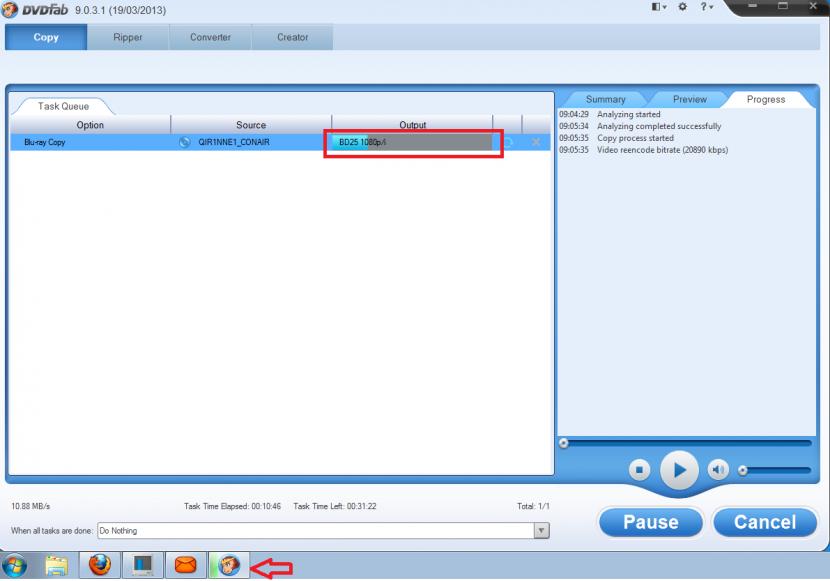This screenshot has height=581, width=830.
Task: Open the Creator tab
Action: click(292, 37)
